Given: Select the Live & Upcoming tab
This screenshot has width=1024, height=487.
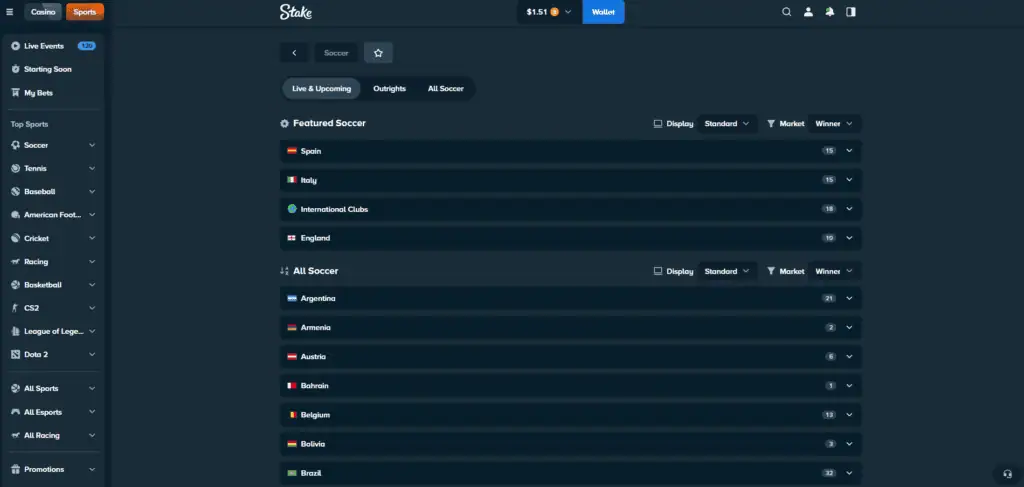Looking at the screenshot, I should pos(321,88).
